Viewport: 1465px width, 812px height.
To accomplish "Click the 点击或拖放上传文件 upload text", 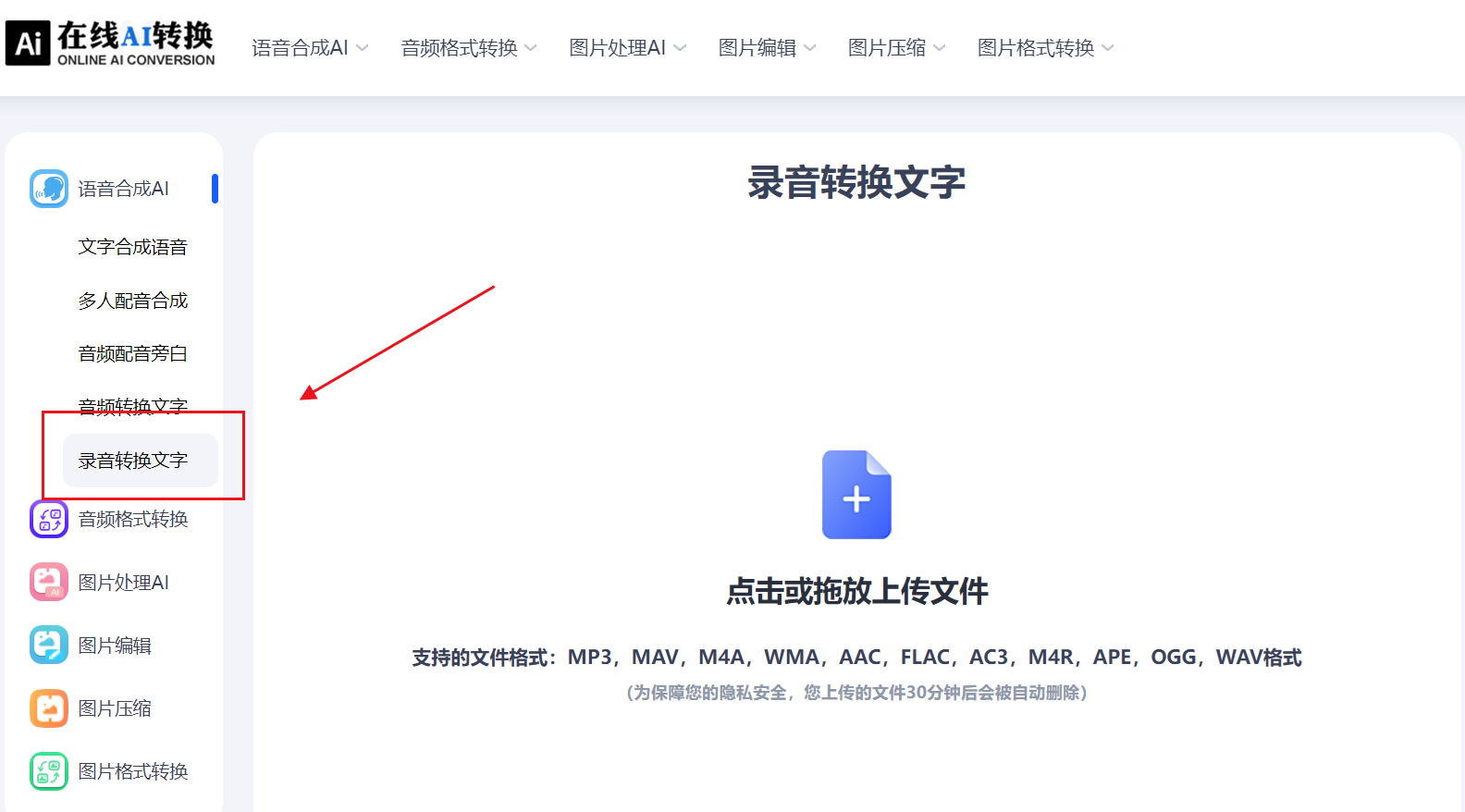I will click(856, 591).
